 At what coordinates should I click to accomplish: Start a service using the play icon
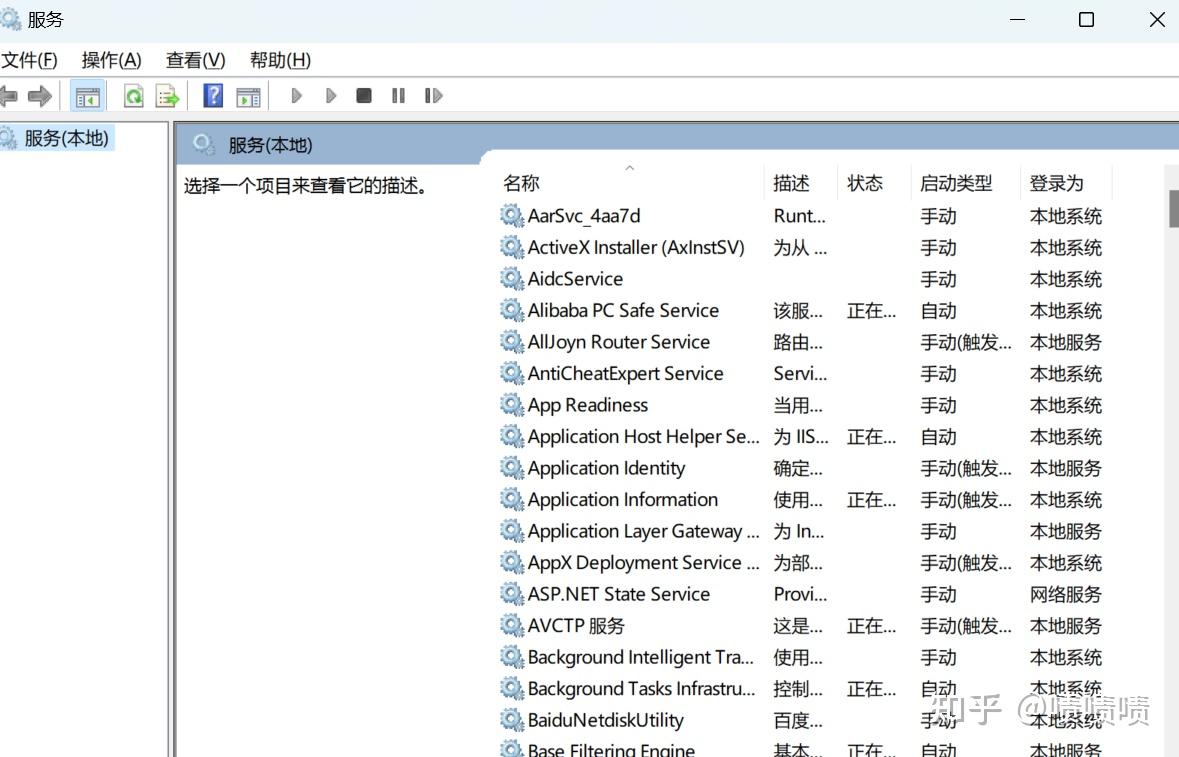point(296,95)
